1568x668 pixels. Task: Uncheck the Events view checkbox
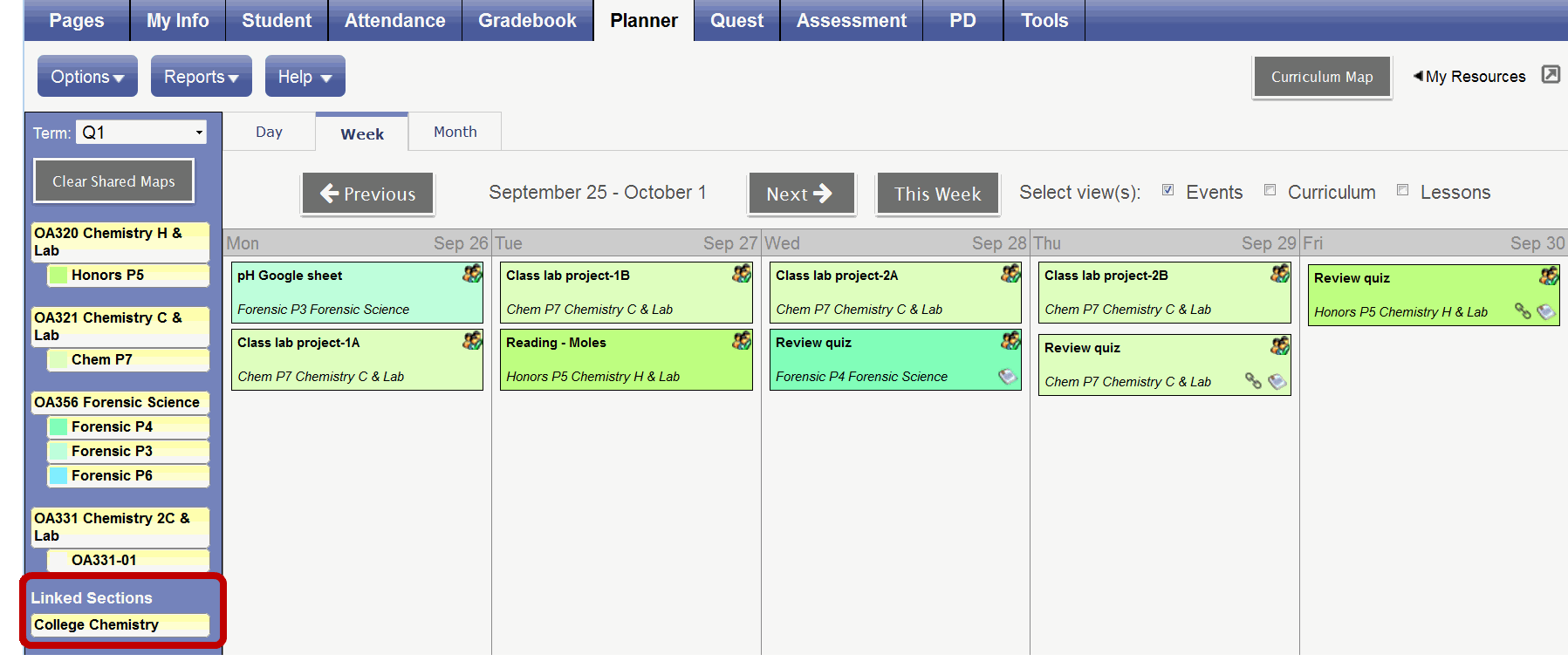click(x=1167, y=190)
